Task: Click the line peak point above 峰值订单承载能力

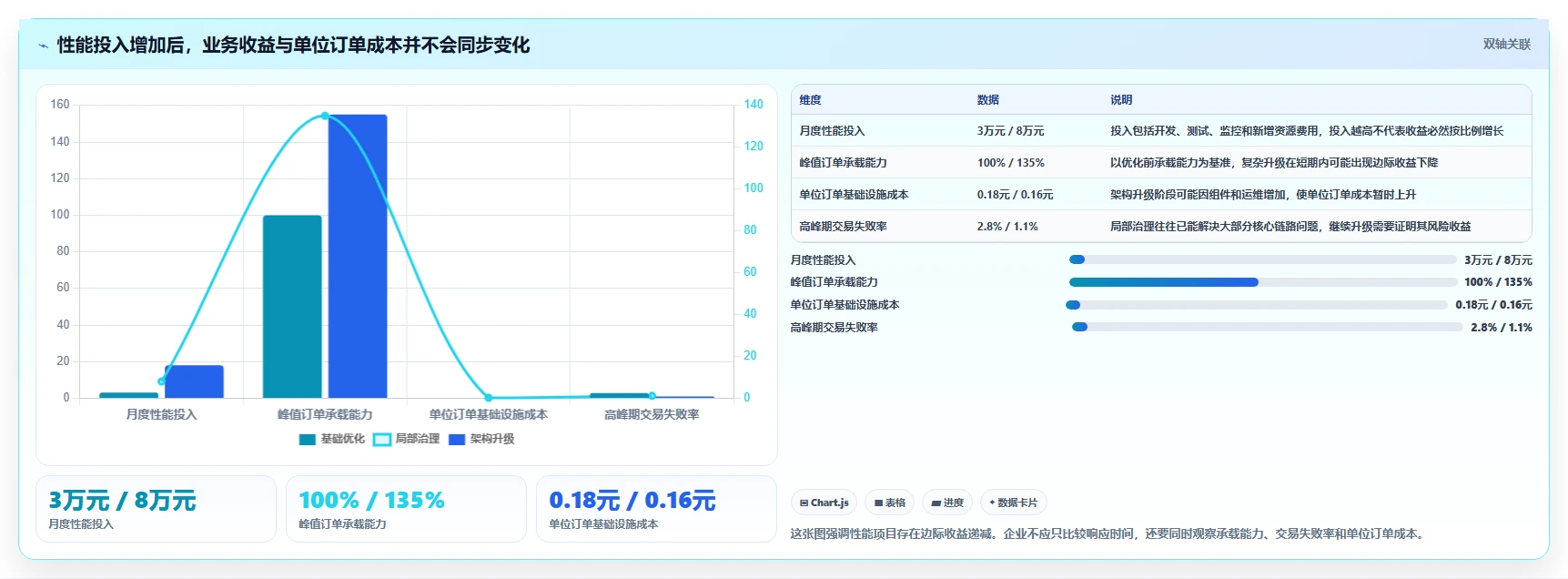Action: (x=325, y=116)
